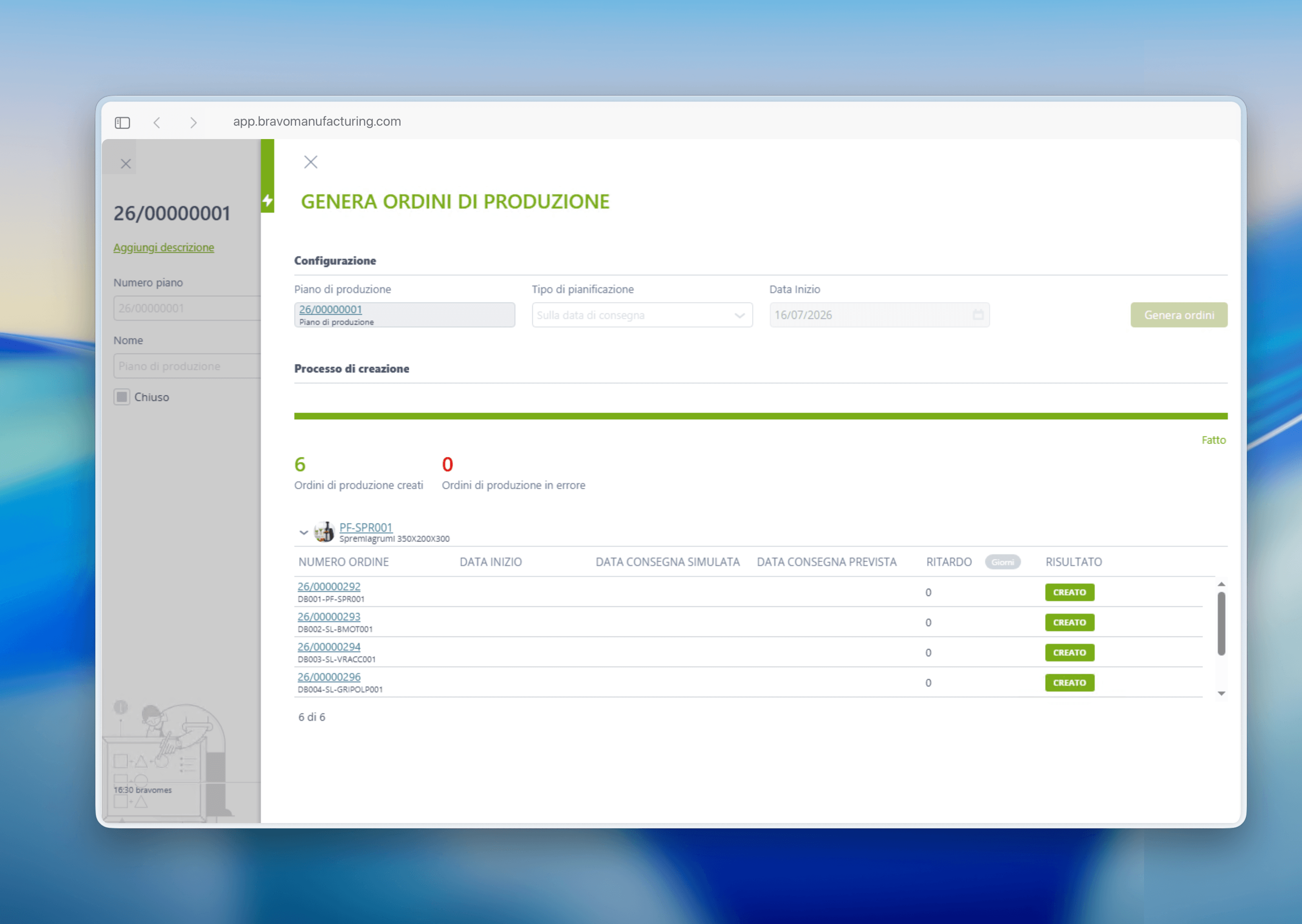The width and height of the screenshot is (1302, 924).
Task: Click the green lightning bolt icon
Action: (x=267, y=200)
